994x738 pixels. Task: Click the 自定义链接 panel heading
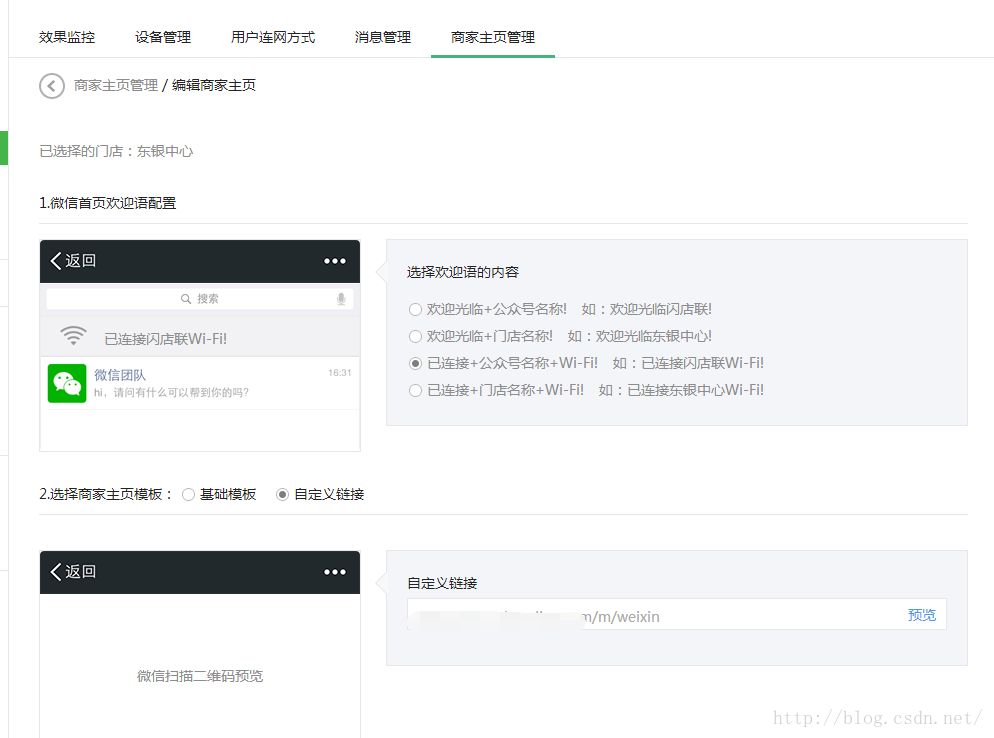442,583
